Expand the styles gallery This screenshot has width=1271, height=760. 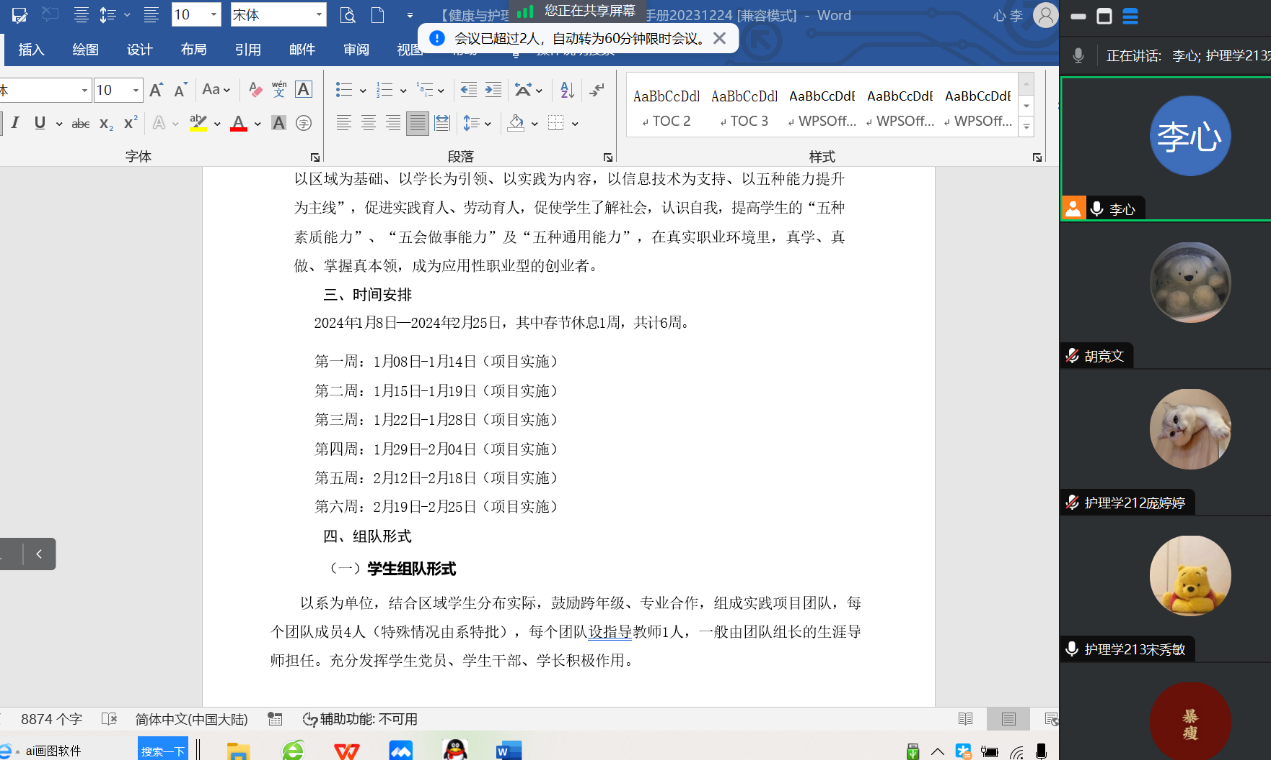pyautogui.click(x=1026, y=127)
